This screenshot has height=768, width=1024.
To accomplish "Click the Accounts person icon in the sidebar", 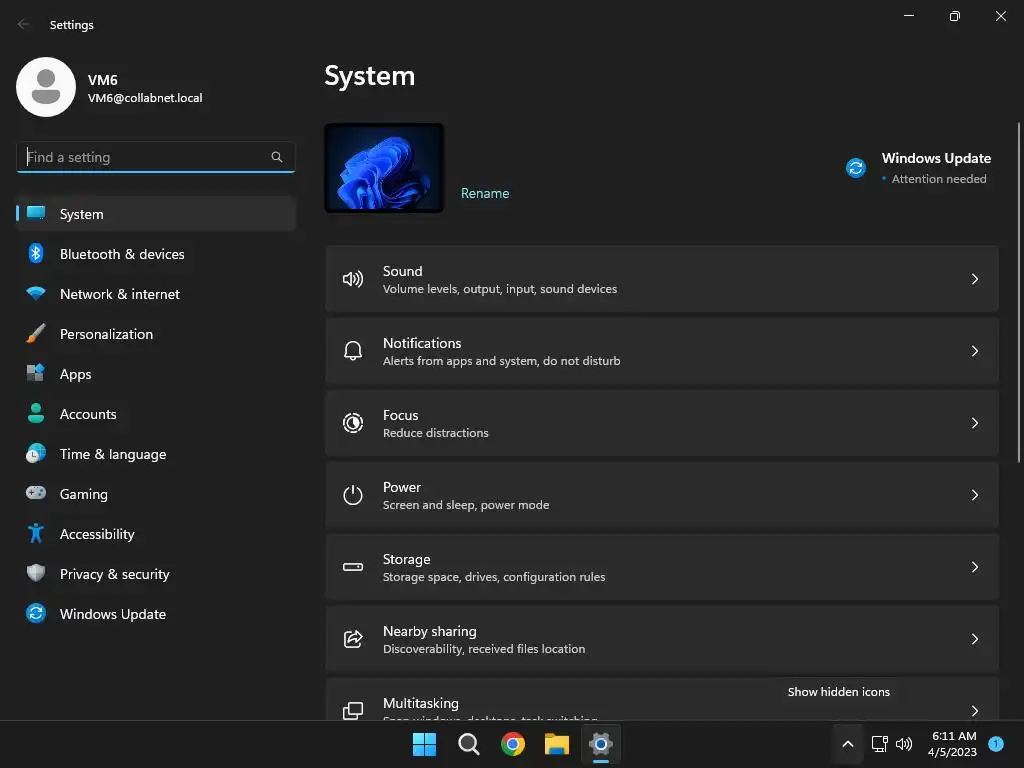I will pyautogui.click(x=36, y=413).
